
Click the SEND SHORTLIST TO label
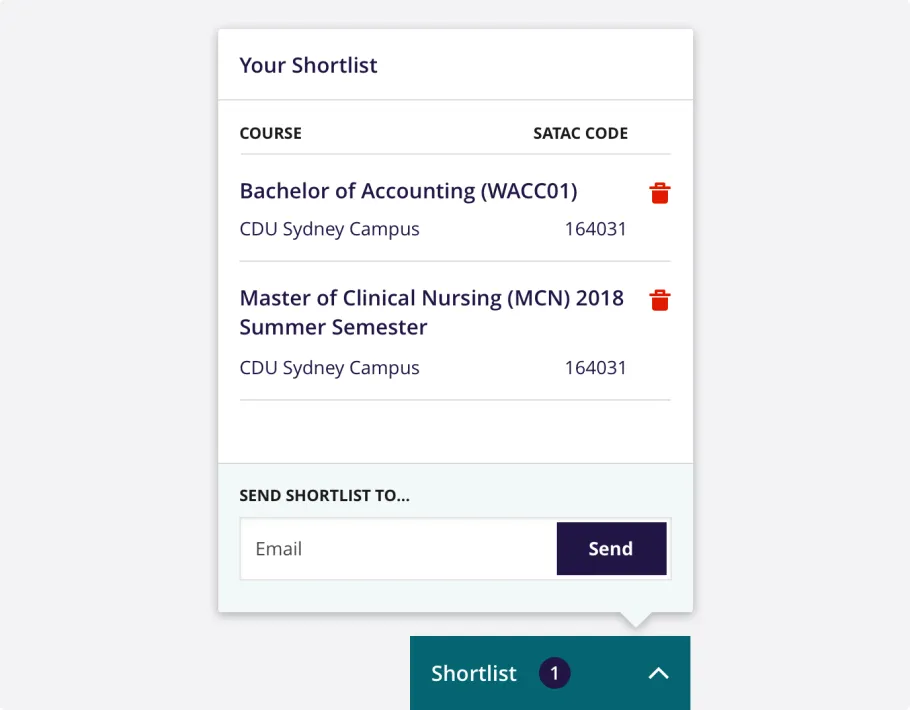[x=324, y=495]
